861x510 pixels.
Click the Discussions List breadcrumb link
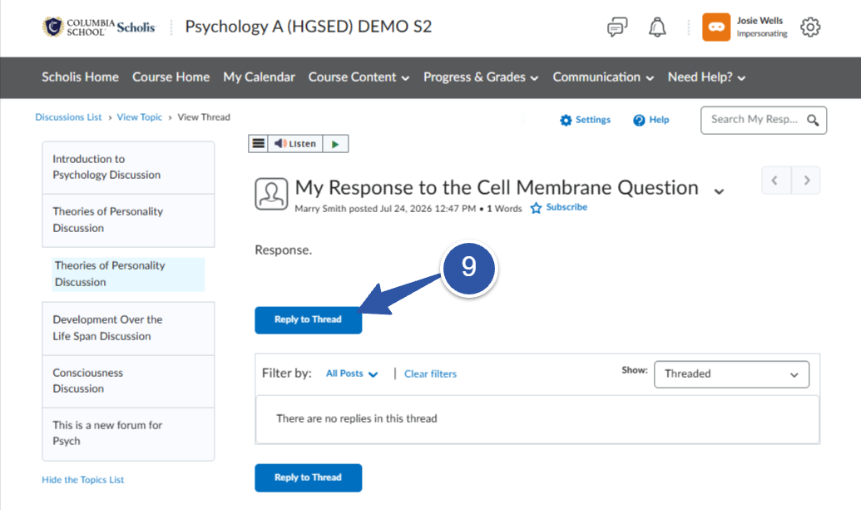68,117
